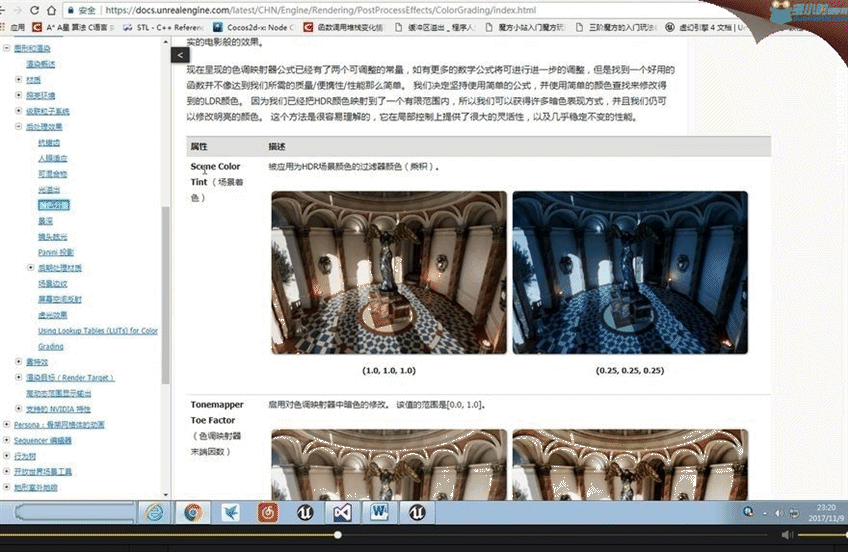Open the second Unreal Engine taskbar icon
Viewport: 848px width, 552px height.
coord(416,512)
